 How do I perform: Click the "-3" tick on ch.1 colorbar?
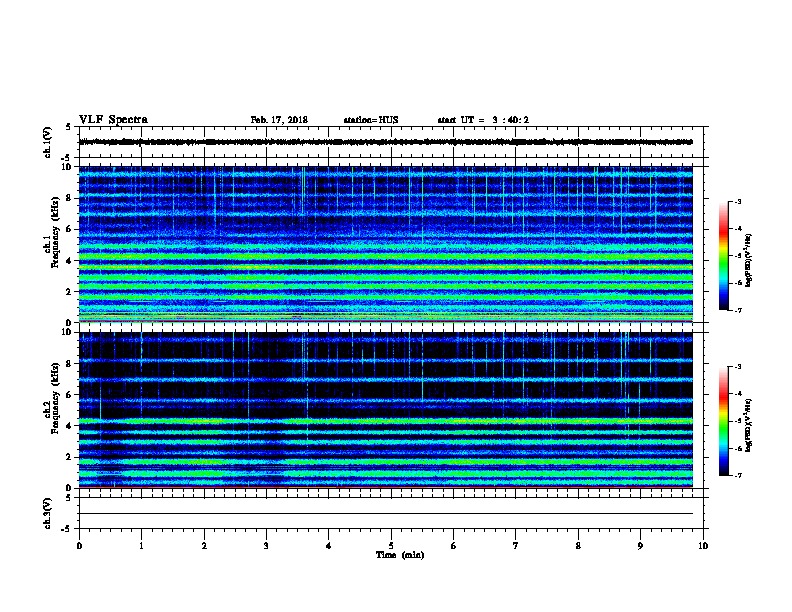(738, 201)
